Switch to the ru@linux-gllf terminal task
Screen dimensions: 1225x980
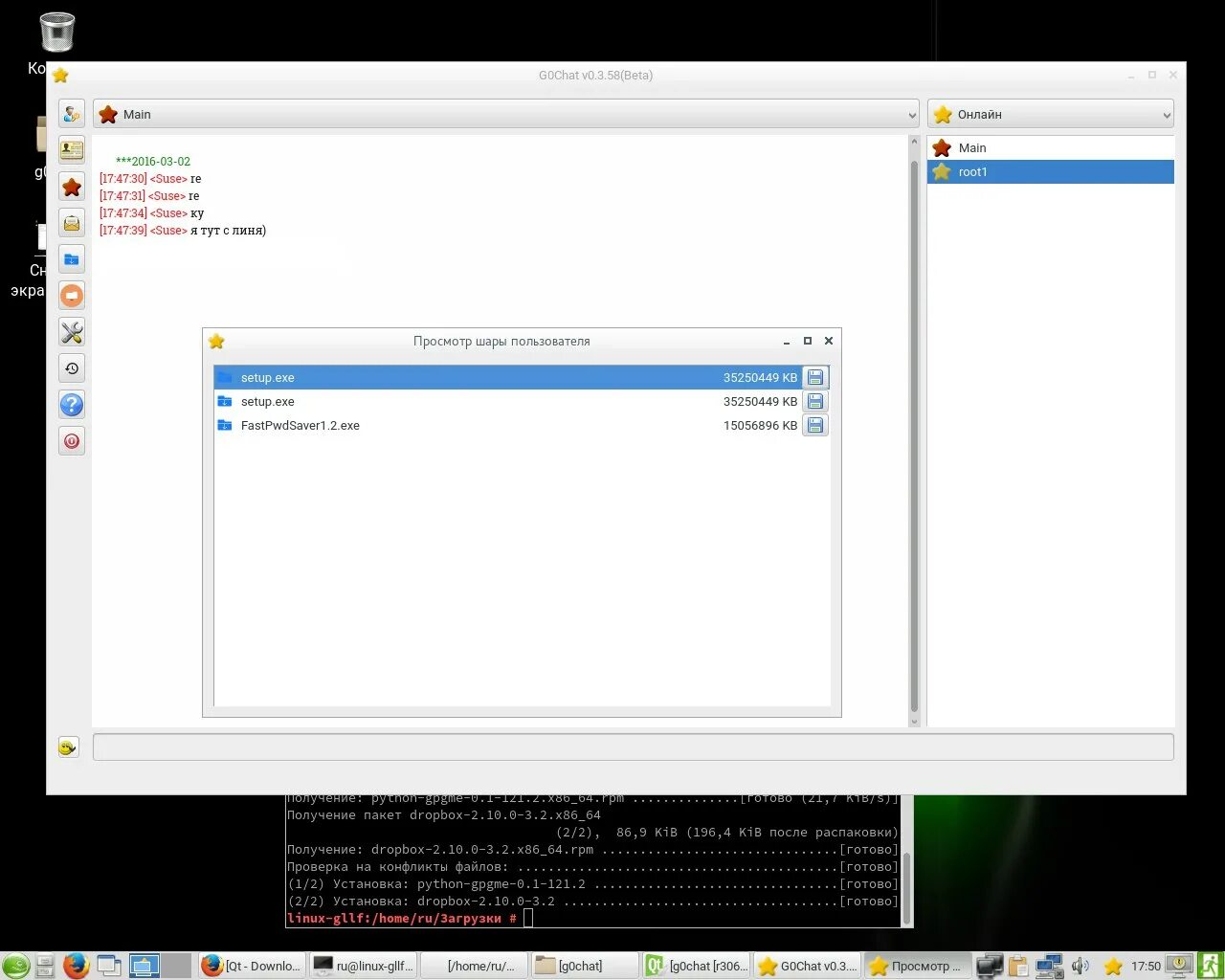(363, 966)
